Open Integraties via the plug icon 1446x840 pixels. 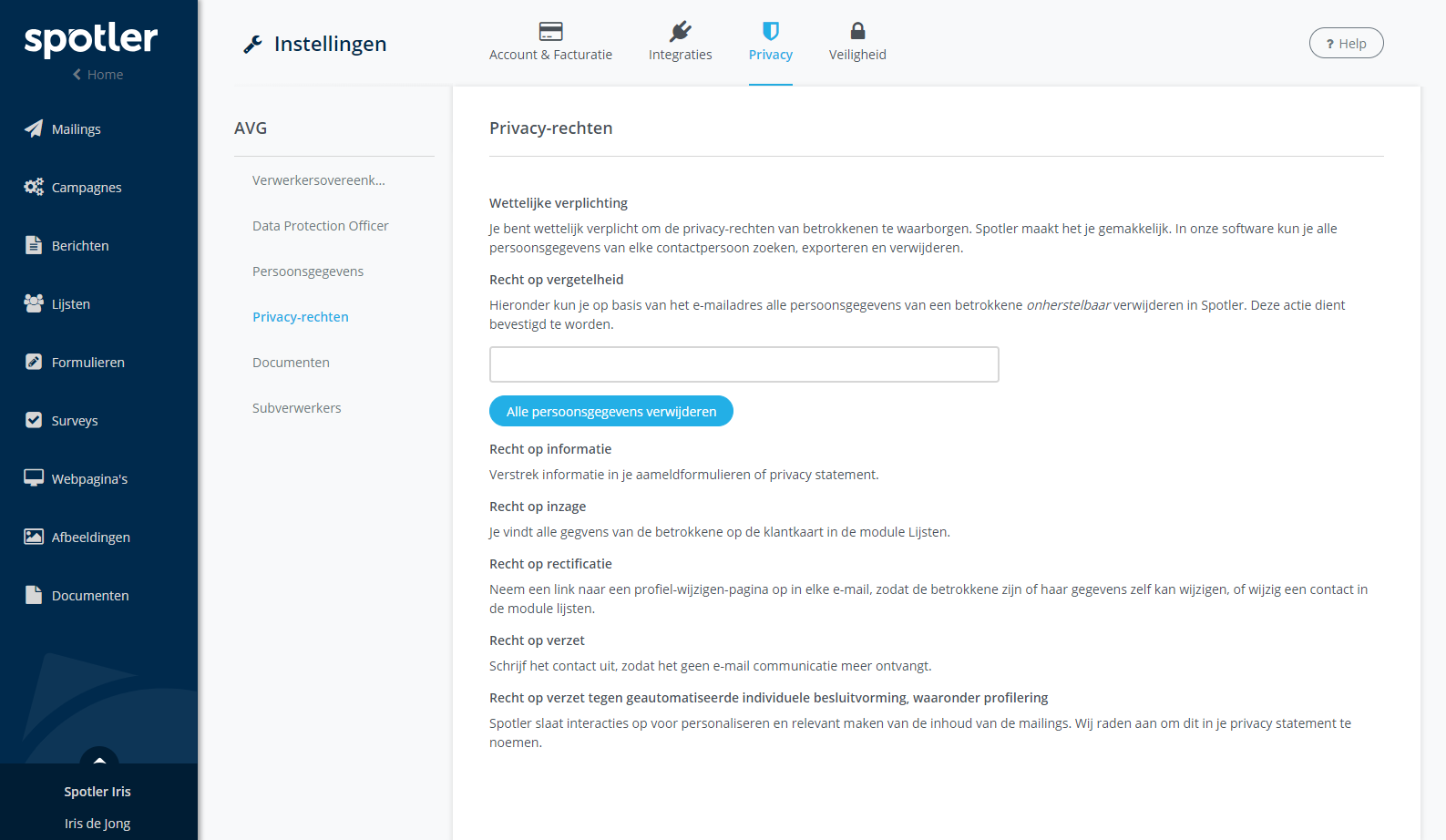[680, 28]
